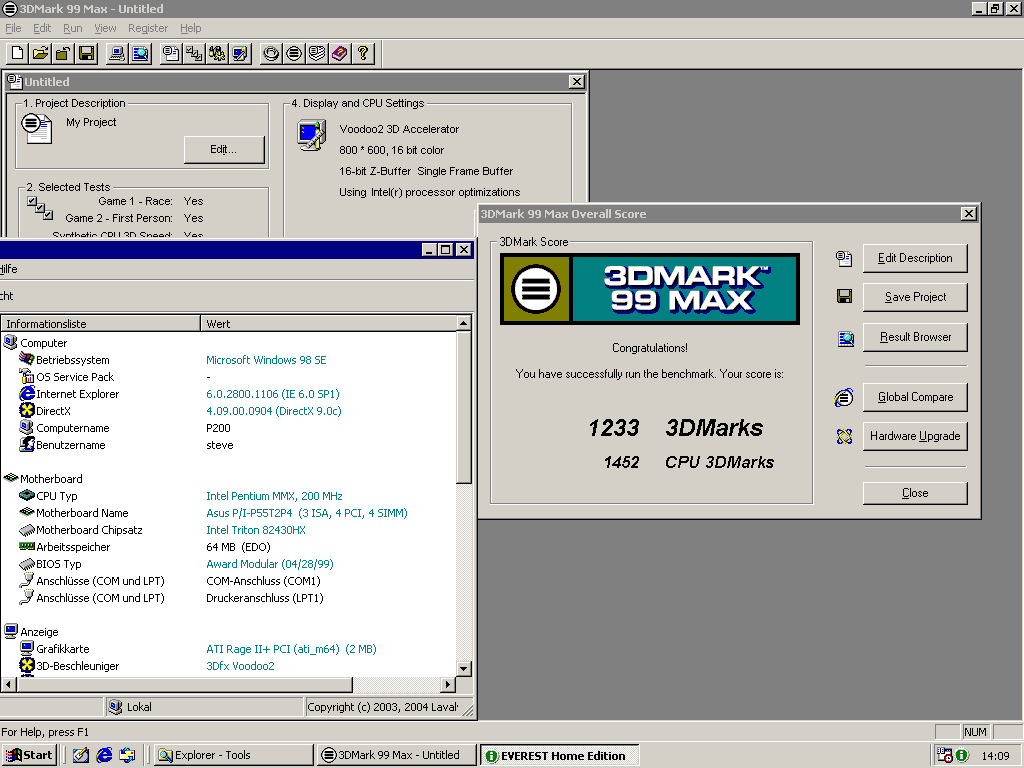Click the stacked results toolbar icon
Image resolution: width=1024 pixels, height=768 pixels.
click(x=317, y=54)
